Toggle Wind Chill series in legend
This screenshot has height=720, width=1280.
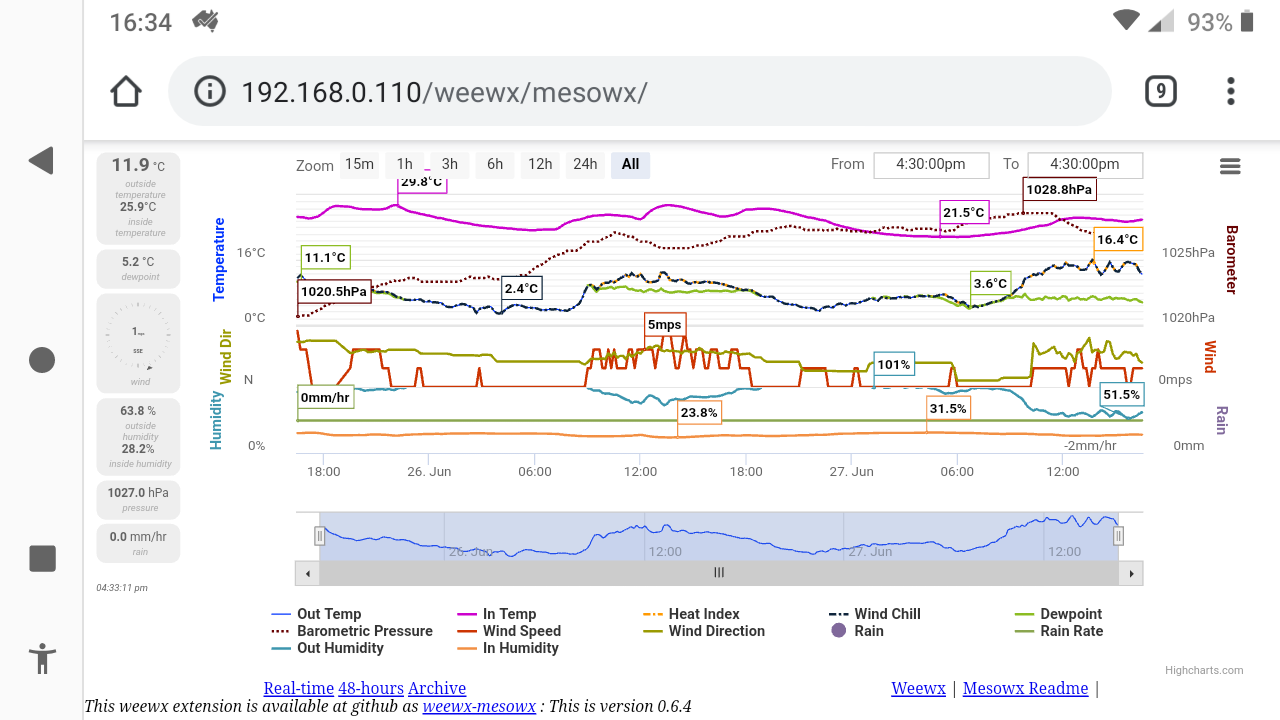tap(875, 614)
